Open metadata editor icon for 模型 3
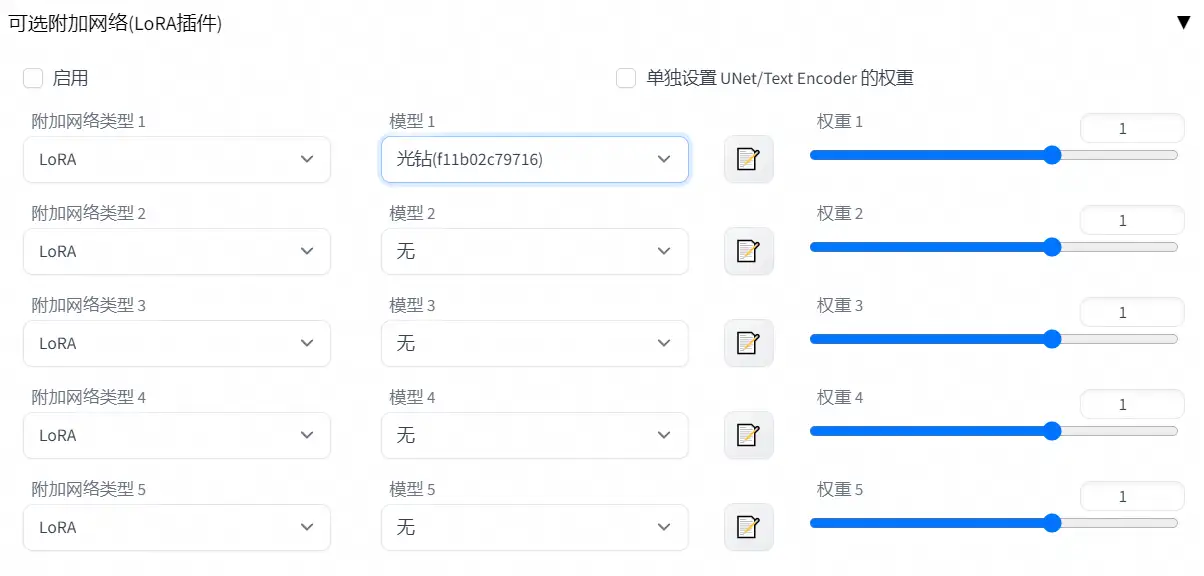This screenshot has width=1204, height=576. (749, 343)
